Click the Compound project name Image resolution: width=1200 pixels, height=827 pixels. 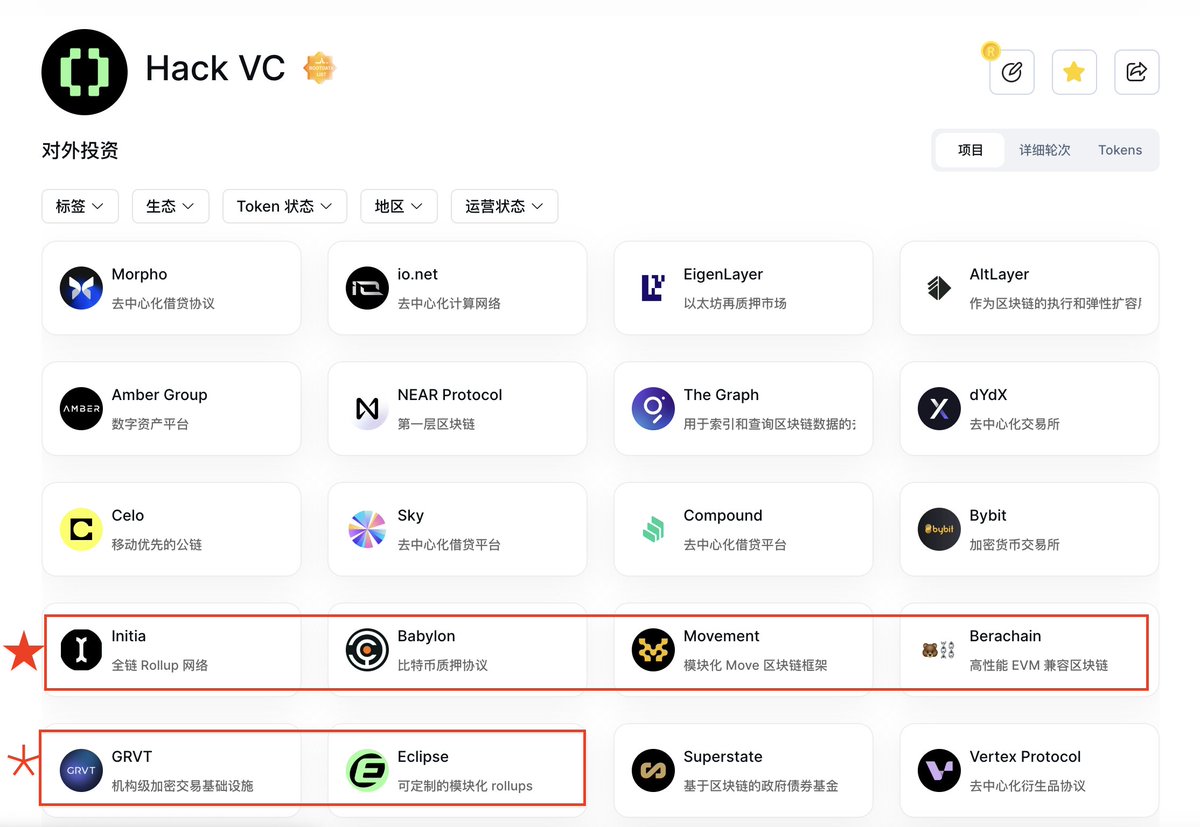723,516
